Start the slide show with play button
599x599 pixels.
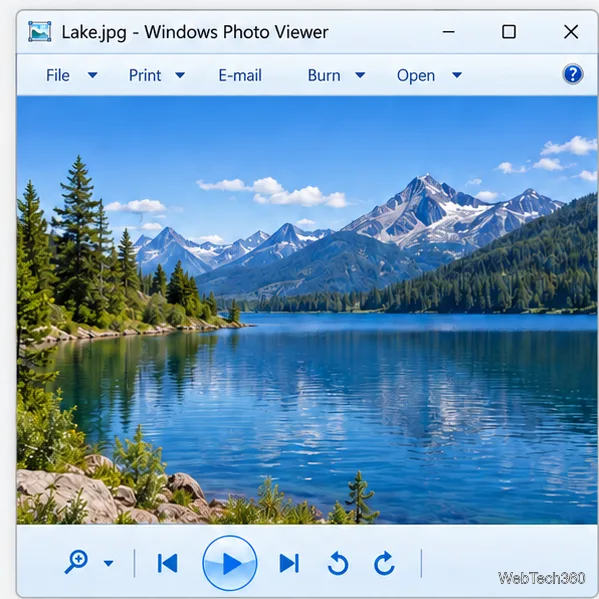(x=230, y=563)
